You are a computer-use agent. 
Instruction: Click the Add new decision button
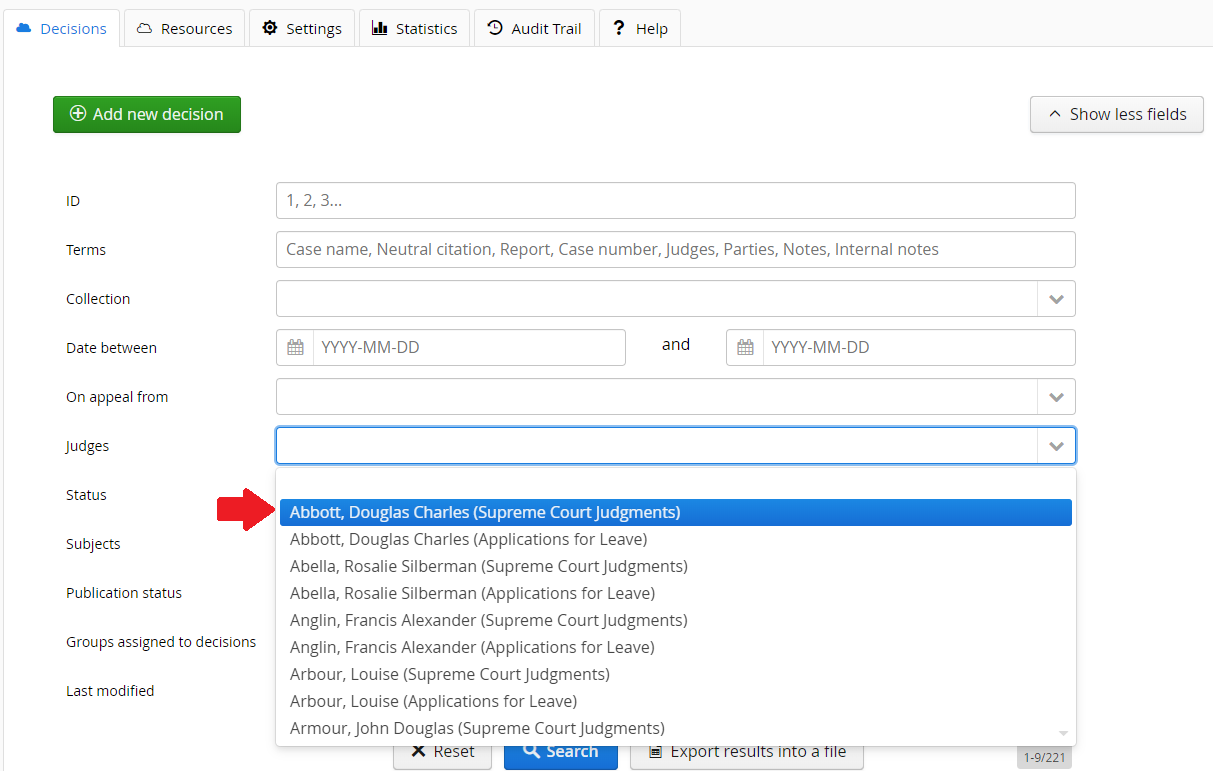point(147,114)
